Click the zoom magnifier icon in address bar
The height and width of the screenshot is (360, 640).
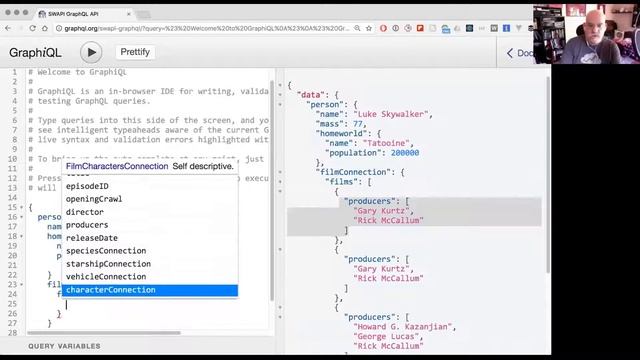[357, 28]
